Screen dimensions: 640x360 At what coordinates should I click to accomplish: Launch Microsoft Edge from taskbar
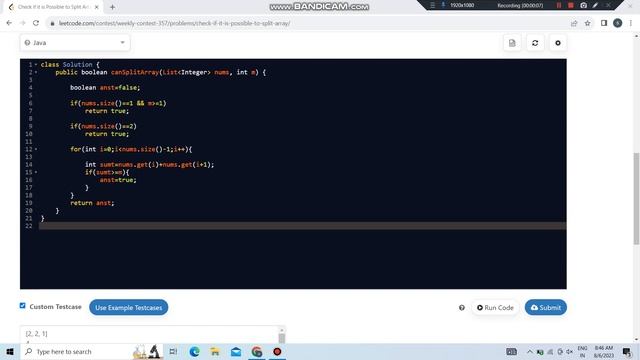(194, 351)
